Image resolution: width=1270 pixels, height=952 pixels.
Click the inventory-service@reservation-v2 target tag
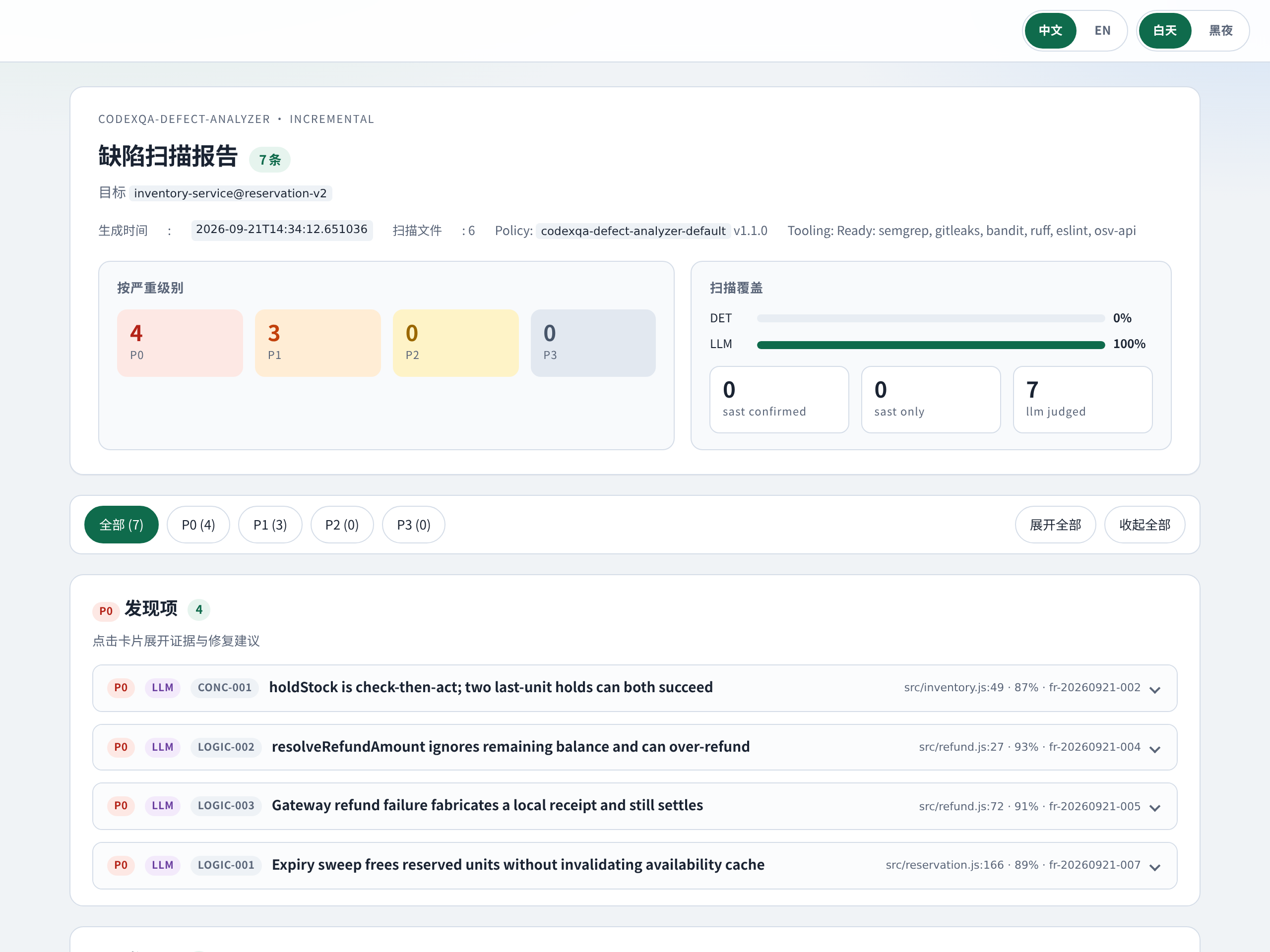230,193
